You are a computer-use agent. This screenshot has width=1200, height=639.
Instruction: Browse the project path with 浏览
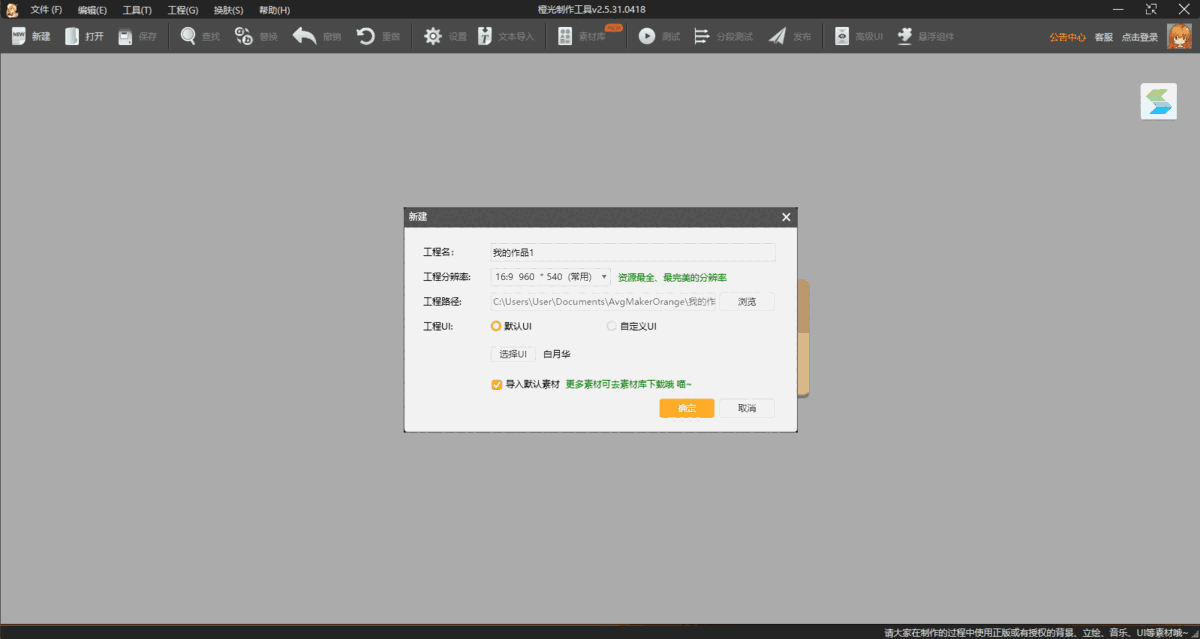coord(747,300)
